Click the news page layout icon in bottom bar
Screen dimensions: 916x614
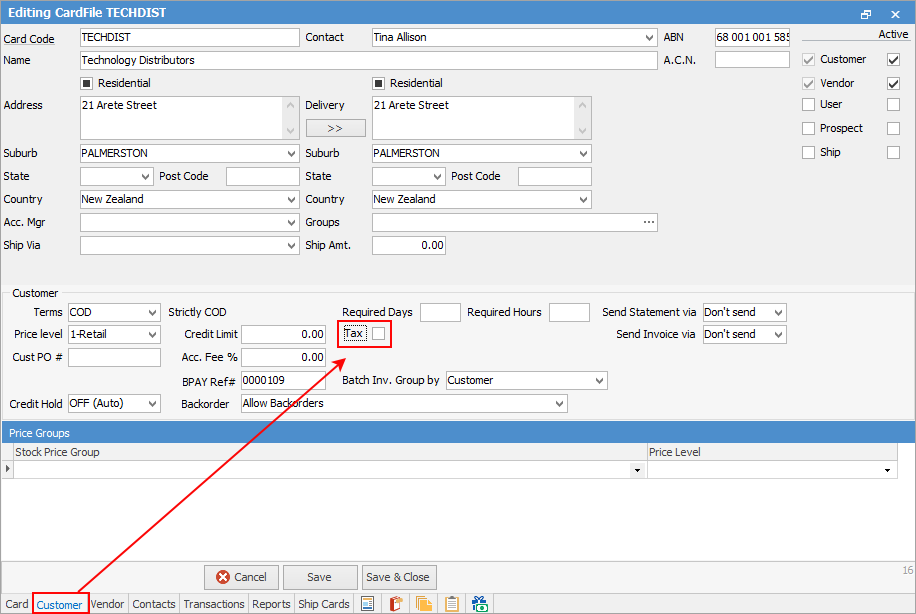(x=368, y=604)
